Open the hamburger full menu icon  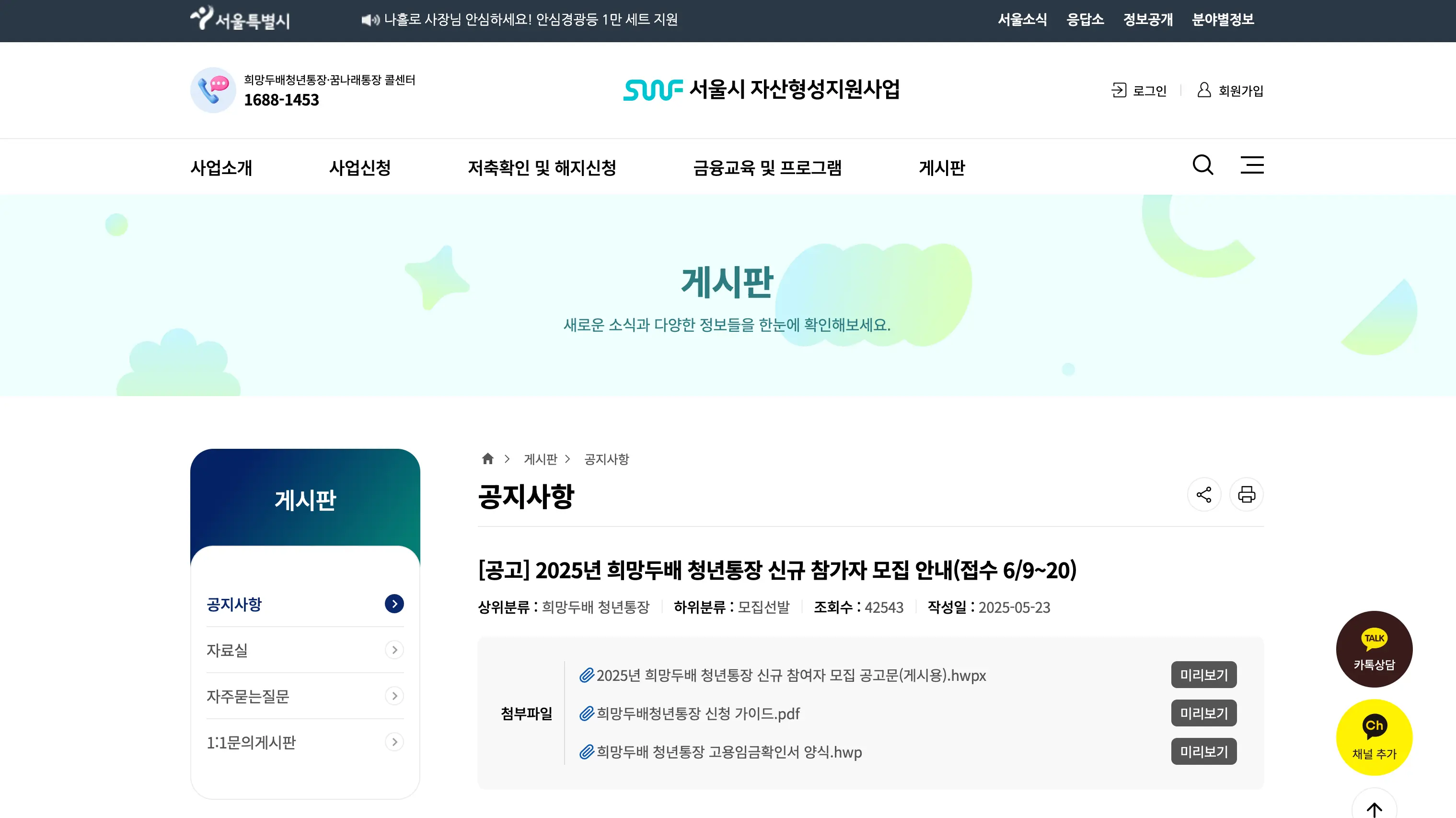[1252, 165]
